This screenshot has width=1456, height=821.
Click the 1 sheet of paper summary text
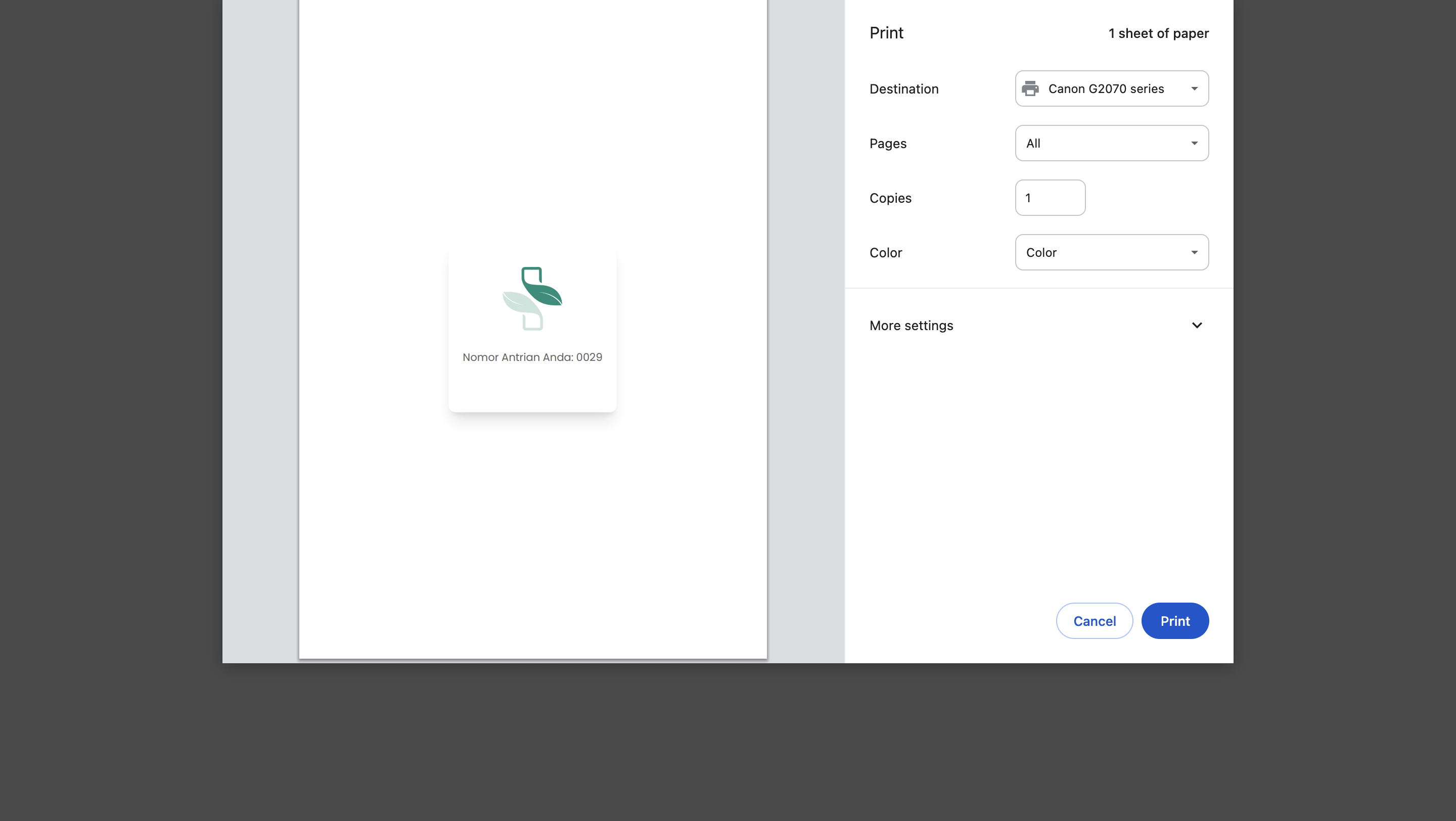(x=1158, y=33)
